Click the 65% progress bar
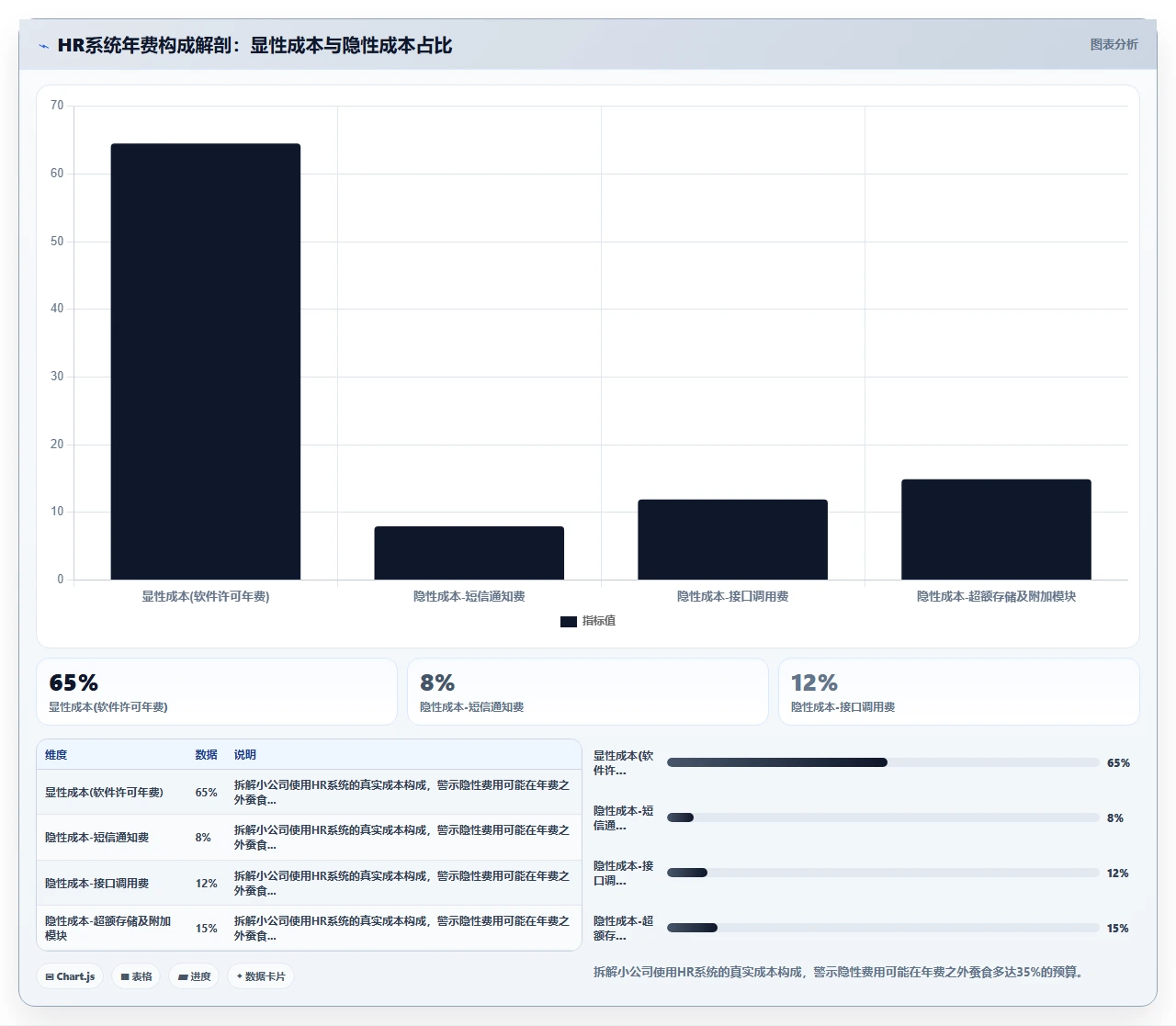The image size is (1176, 1026). coord(883,762)
